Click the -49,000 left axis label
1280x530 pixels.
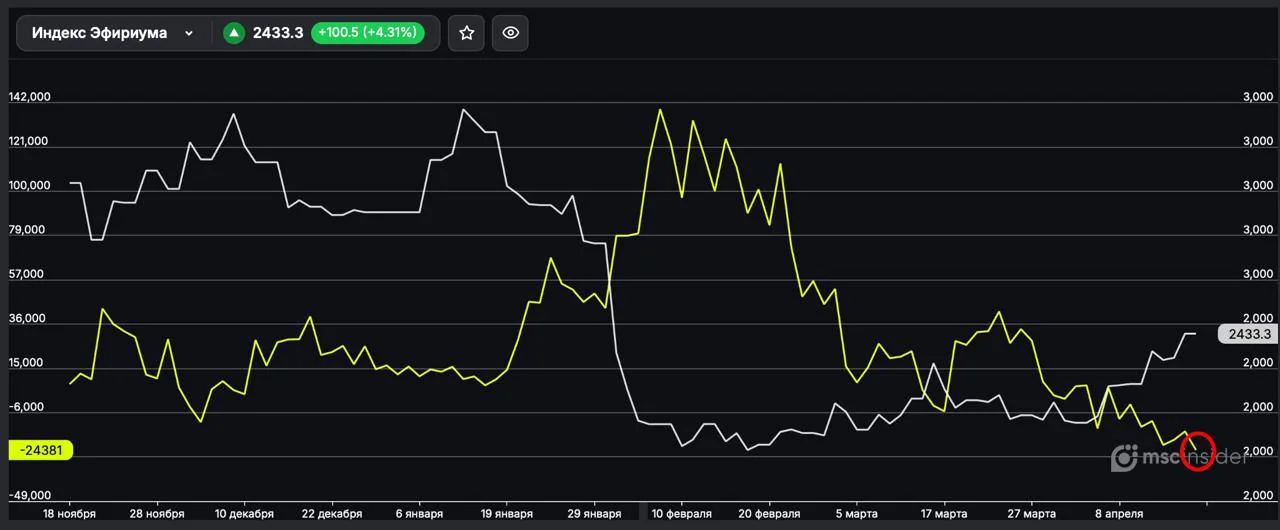tap(29, 496)
